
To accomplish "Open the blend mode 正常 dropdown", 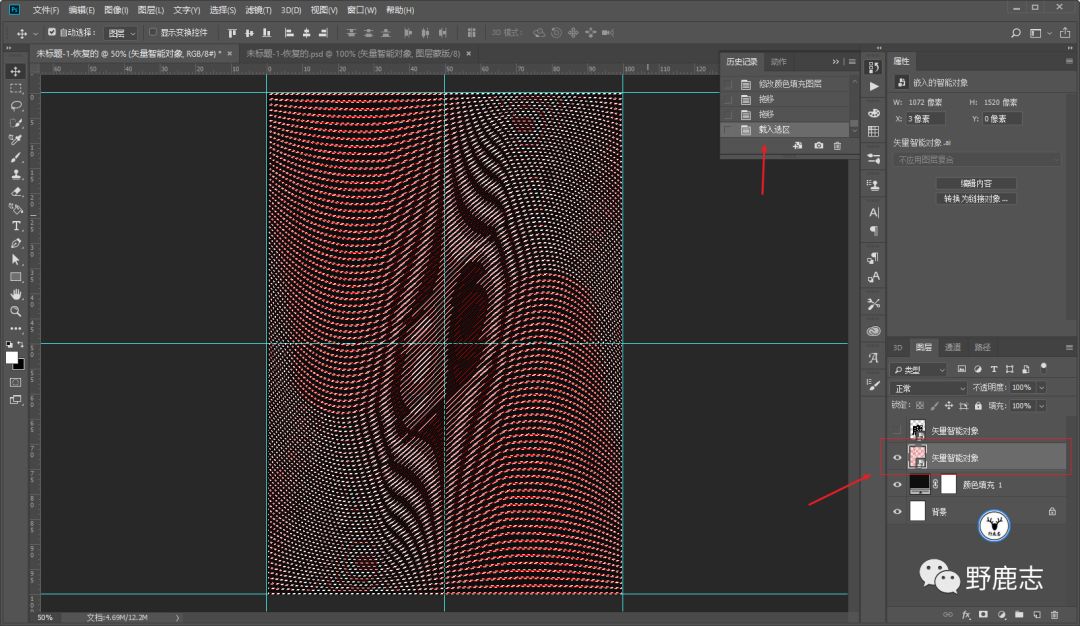I will [930, 388].
